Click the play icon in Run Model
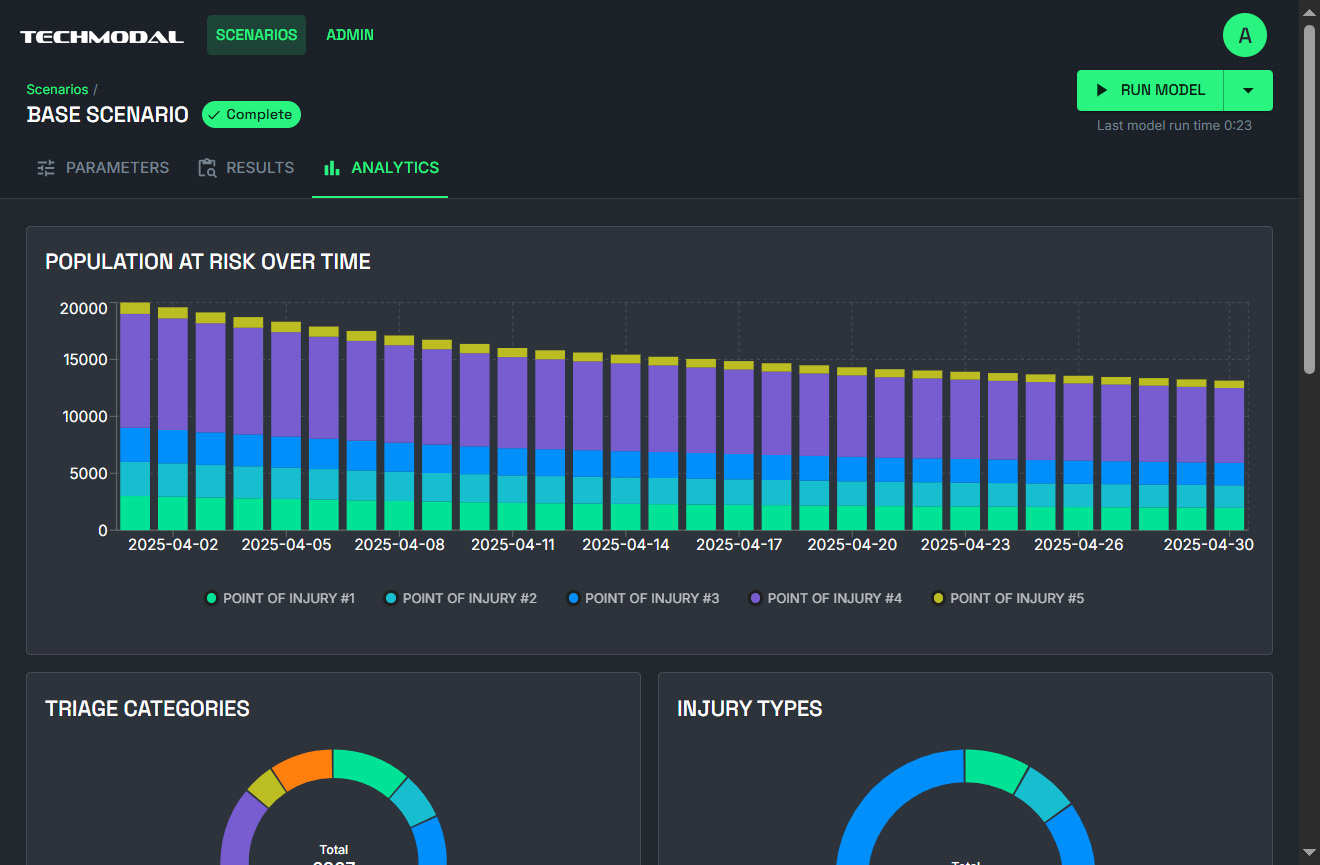Screen dimensions: 1320x865 click(x=1102, y=90)
